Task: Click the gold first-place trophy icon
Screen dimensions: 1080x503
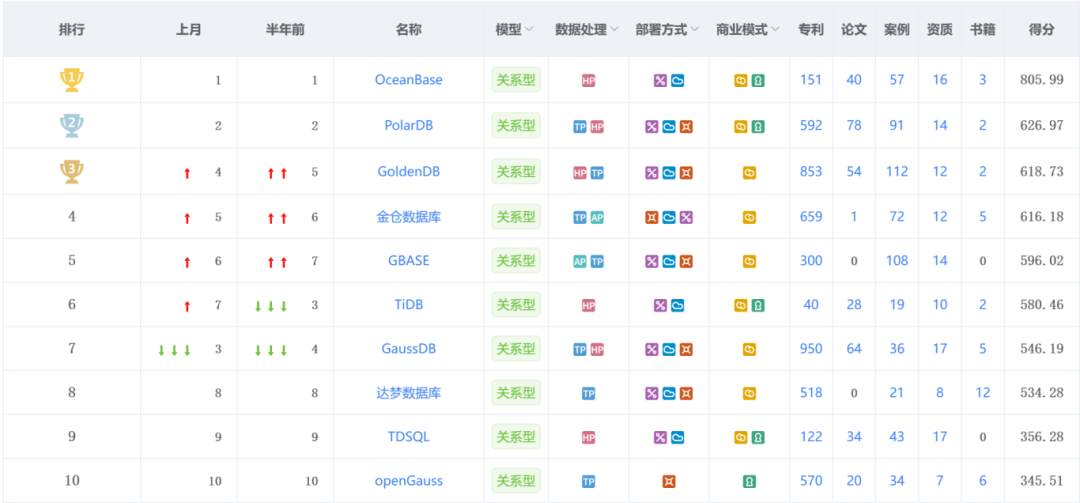Action: [x=72, y=80]
